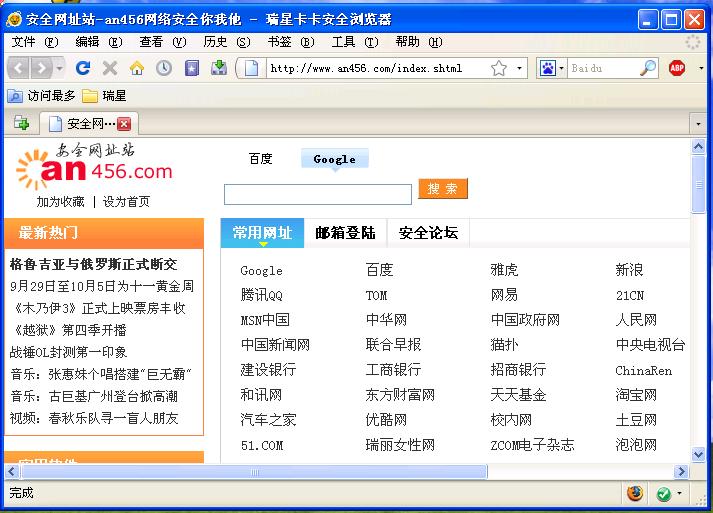Click the bookmarks star book icon

(x=191, y=68)
